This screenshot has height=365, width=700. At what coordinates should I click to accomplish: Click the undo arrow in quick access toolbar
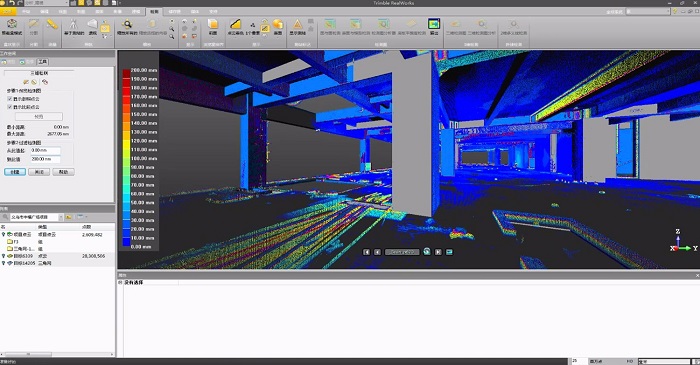(12, 3)
